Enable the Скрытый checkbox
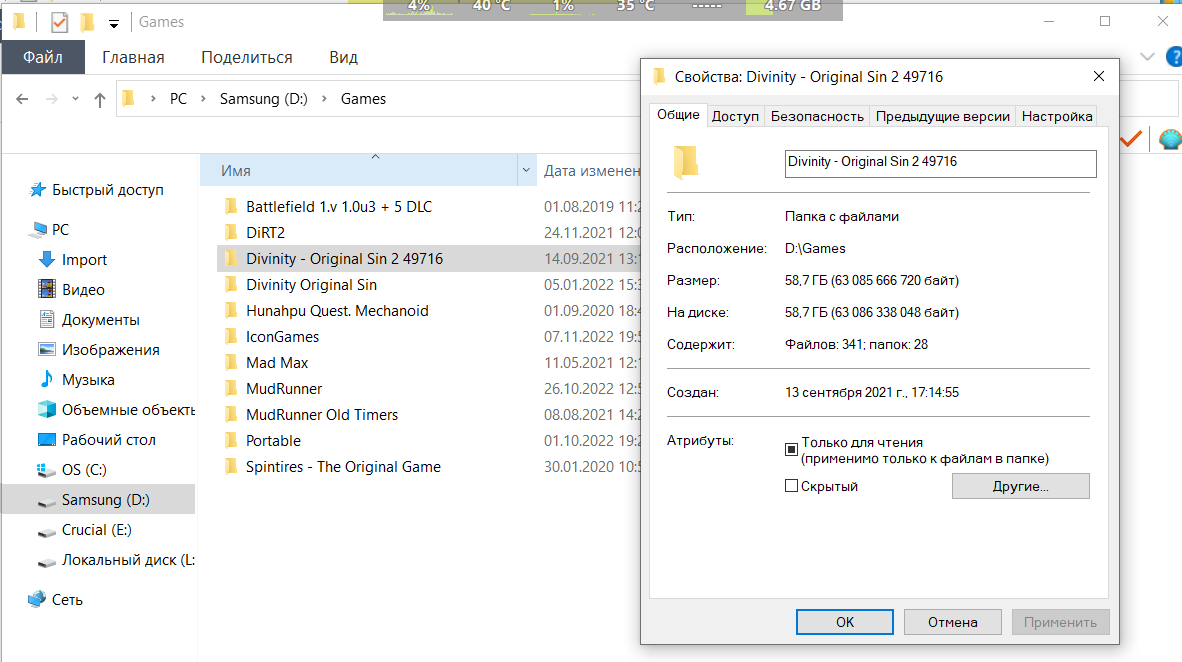The image size is (1182, 662). (x=791, y=486)
